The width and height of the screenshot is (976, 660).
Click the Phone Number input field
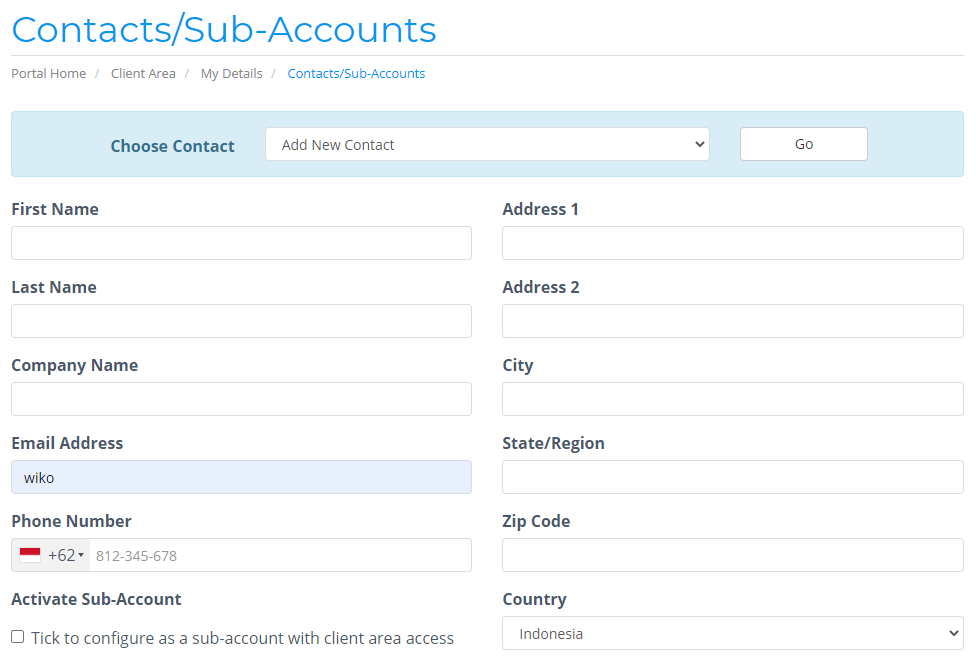click(280, 555)
